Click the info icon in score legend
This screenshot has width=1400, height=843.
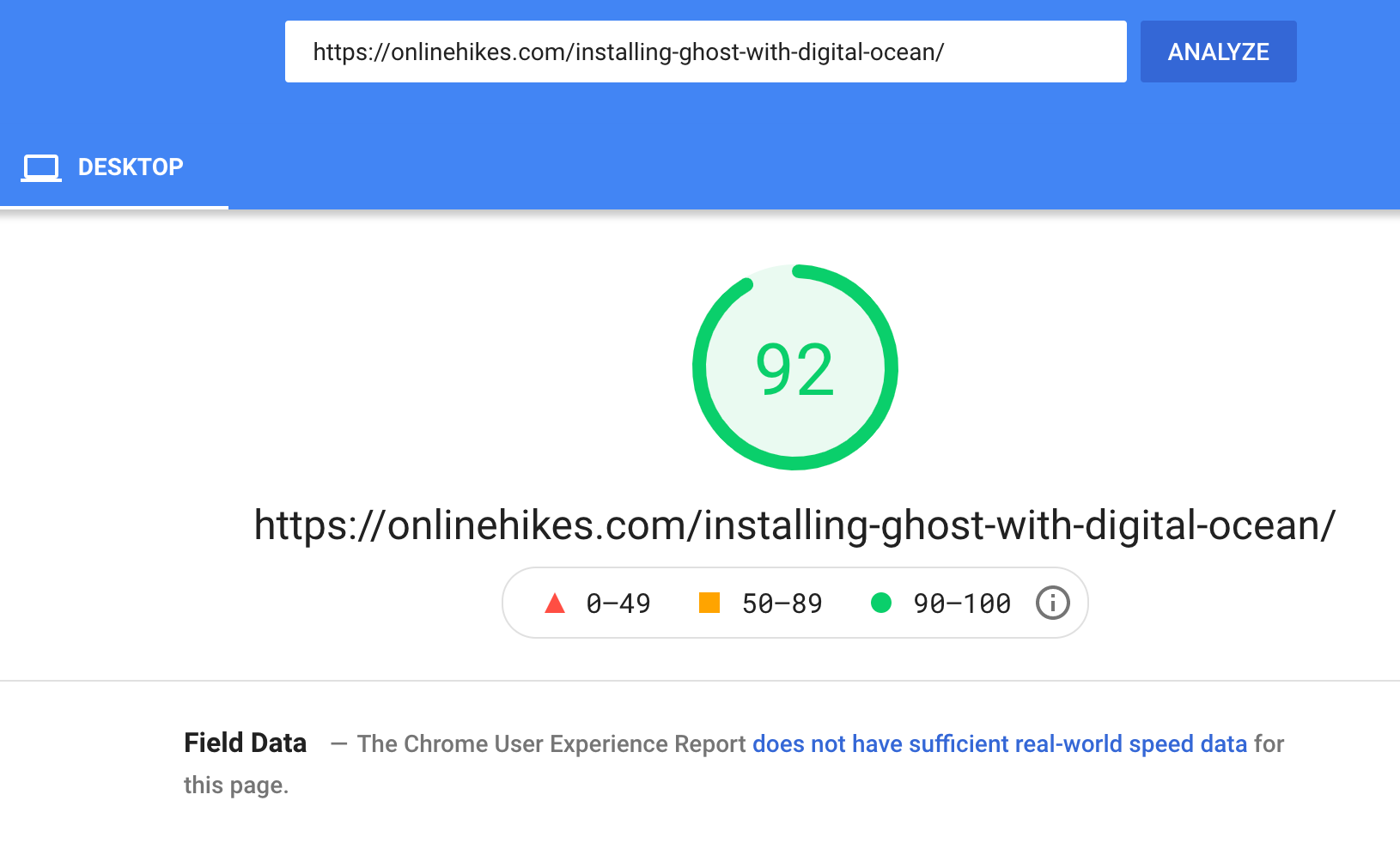[x=1052, y=603]
